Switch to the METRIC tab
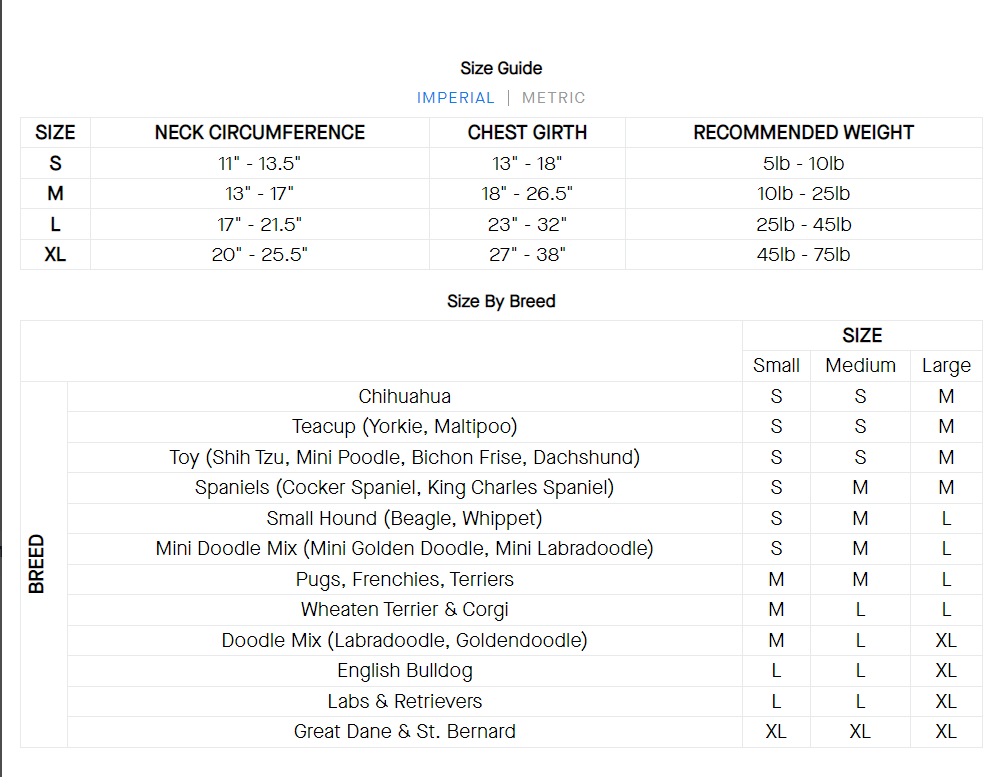 554,98
